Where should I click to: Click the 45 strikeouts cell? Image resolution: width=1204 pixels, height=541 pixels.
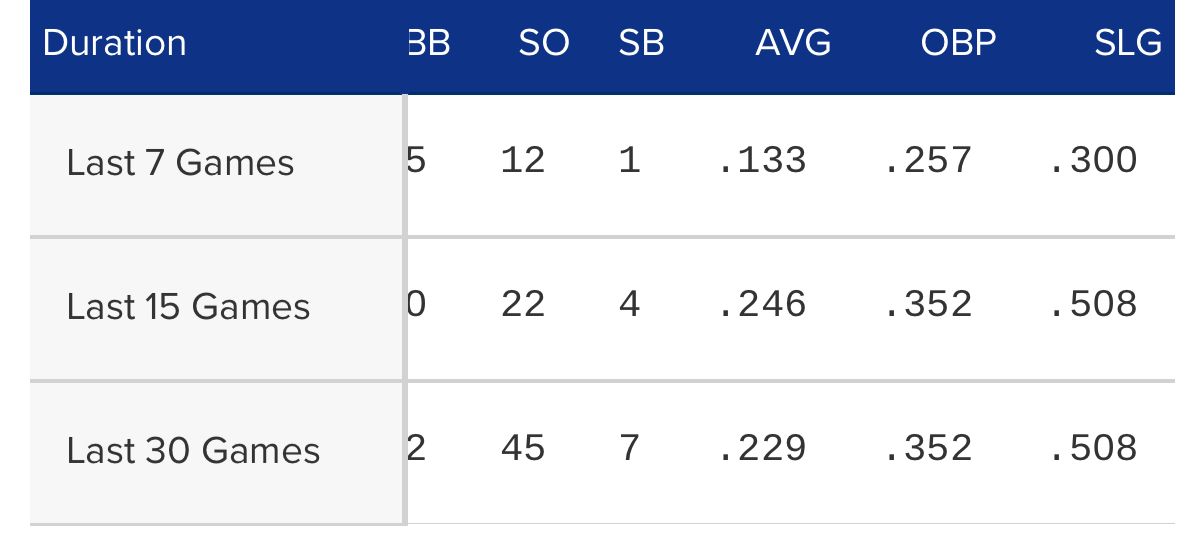[523, 447]
